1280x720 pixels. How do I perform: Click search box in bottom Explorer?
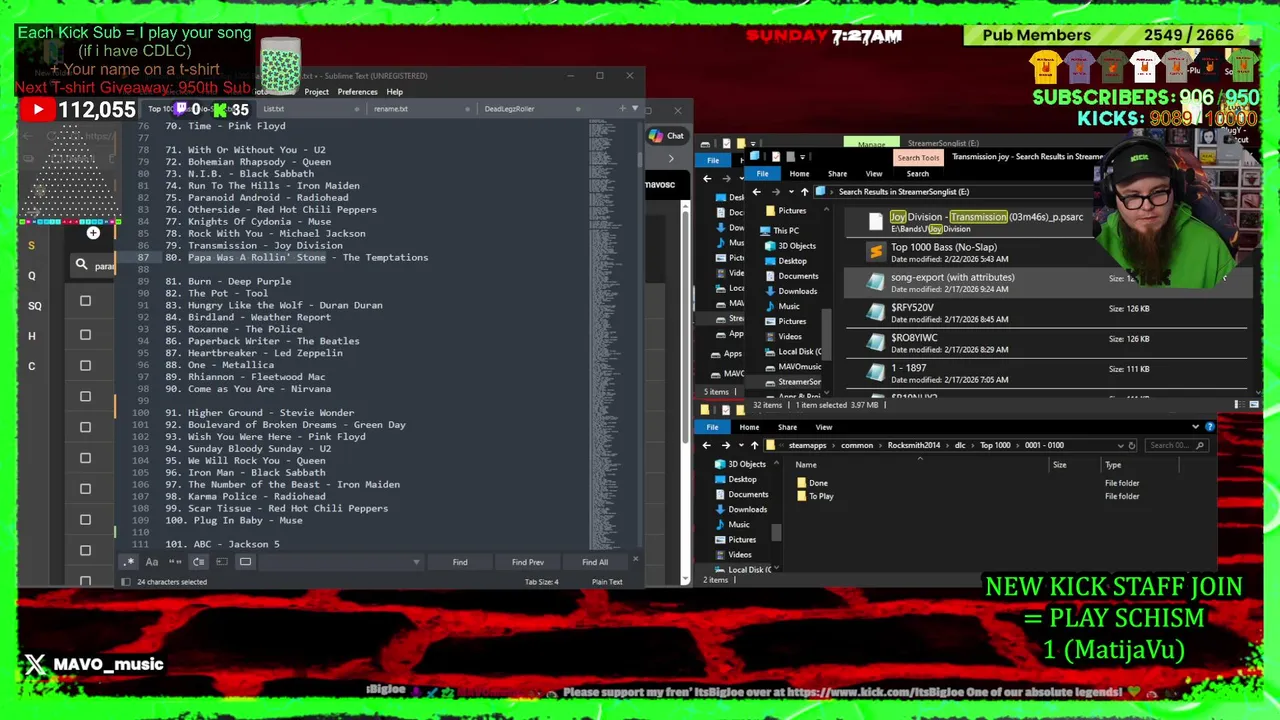(x=1176, y=445)
